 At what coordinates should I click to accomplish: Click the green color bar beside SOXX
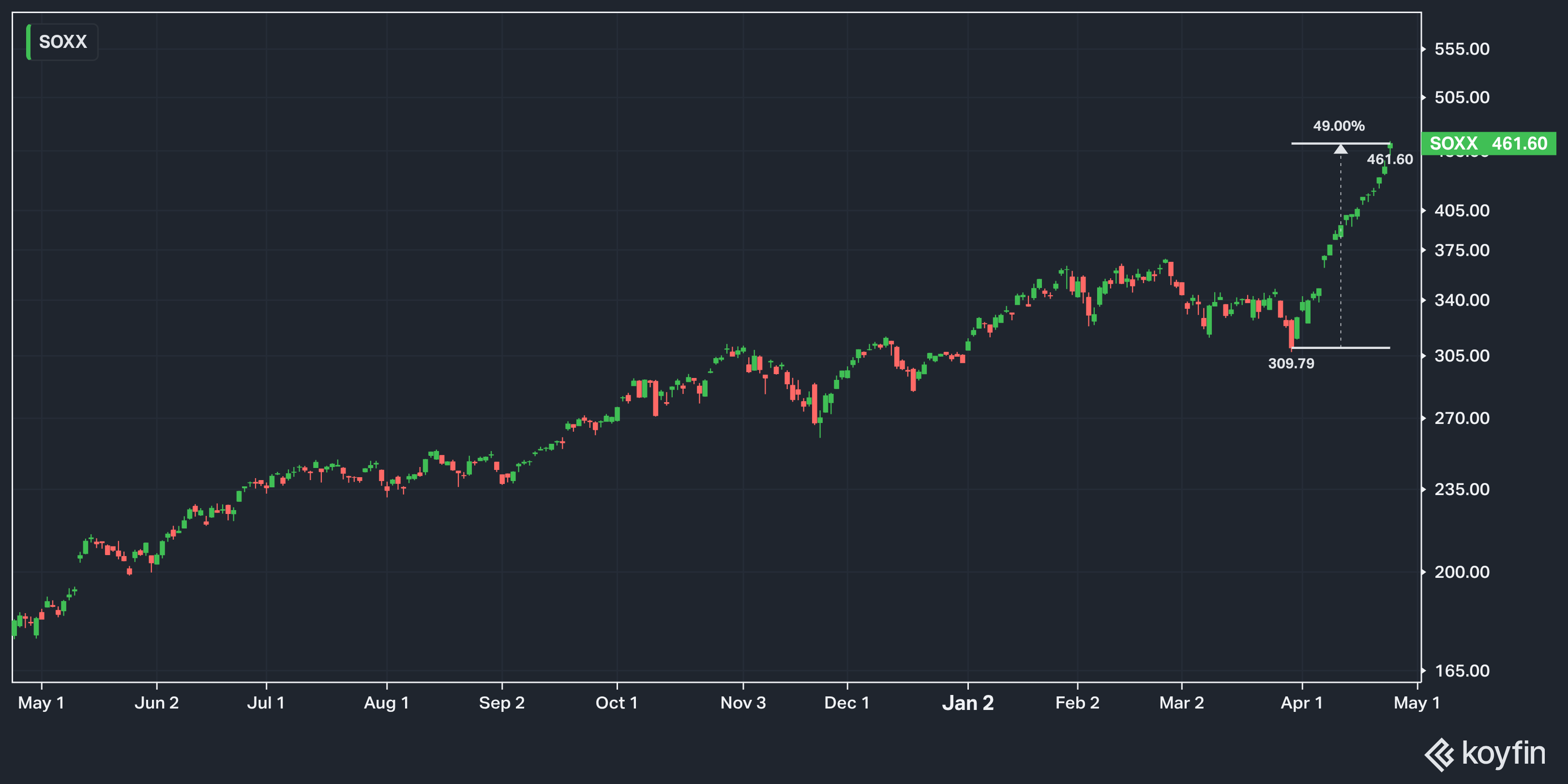29,42
